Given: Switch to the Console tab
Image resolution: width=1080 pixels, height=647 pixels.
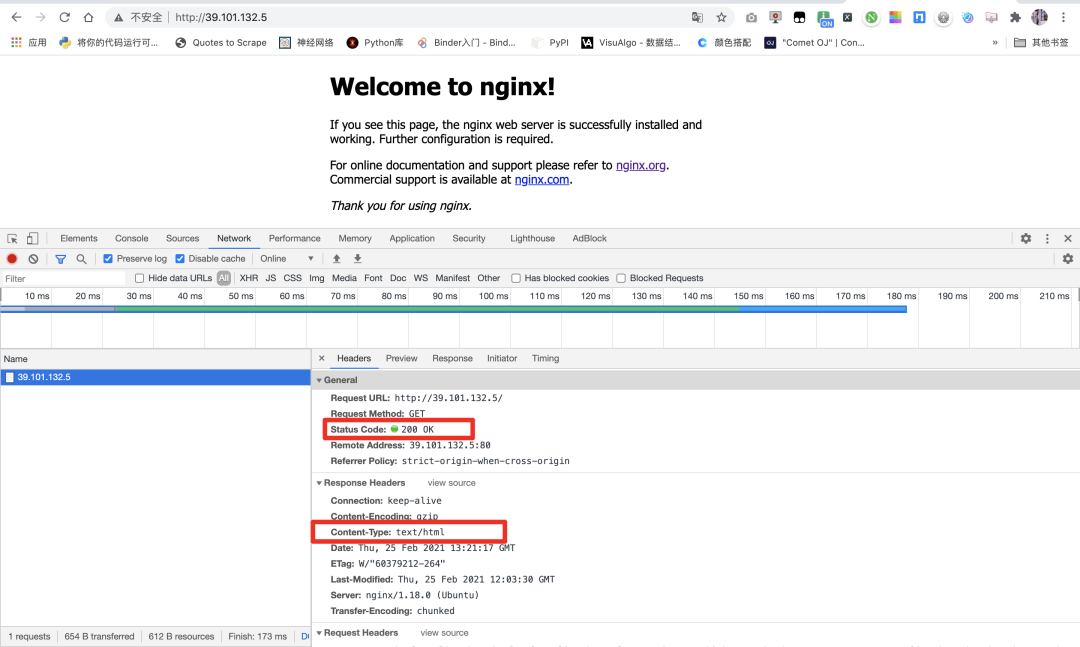Looking at the screenshot, I should 132,238.
